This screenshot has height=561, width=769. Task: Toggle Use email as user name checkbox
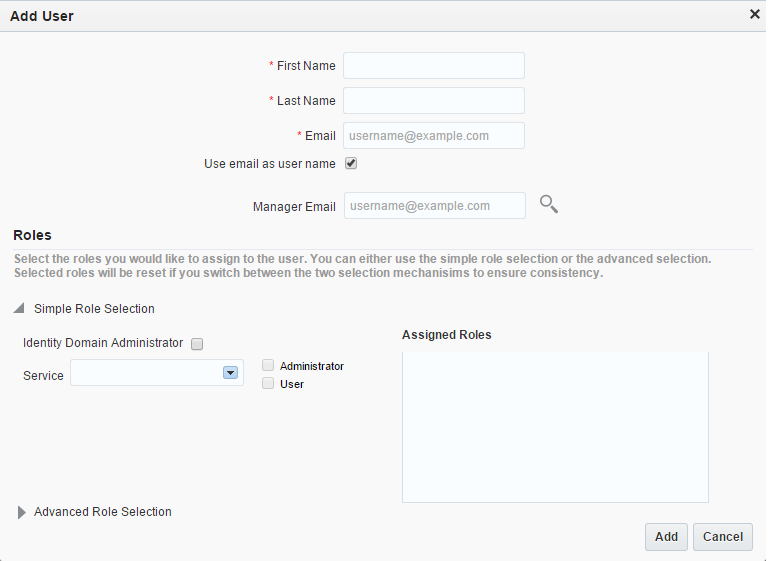tap(351, 163)
